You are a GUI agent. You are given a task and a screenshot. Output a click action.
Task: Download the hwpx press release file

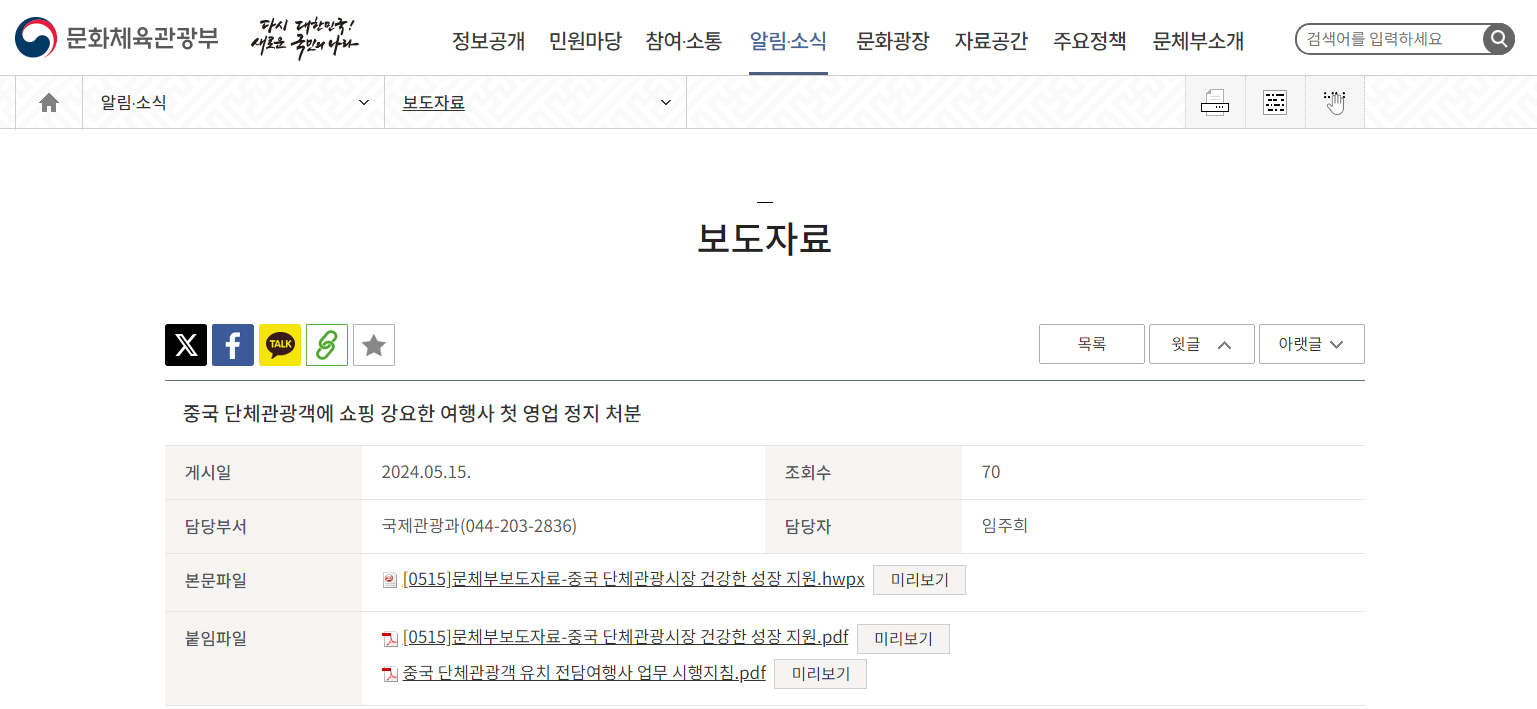pos(633,580)
